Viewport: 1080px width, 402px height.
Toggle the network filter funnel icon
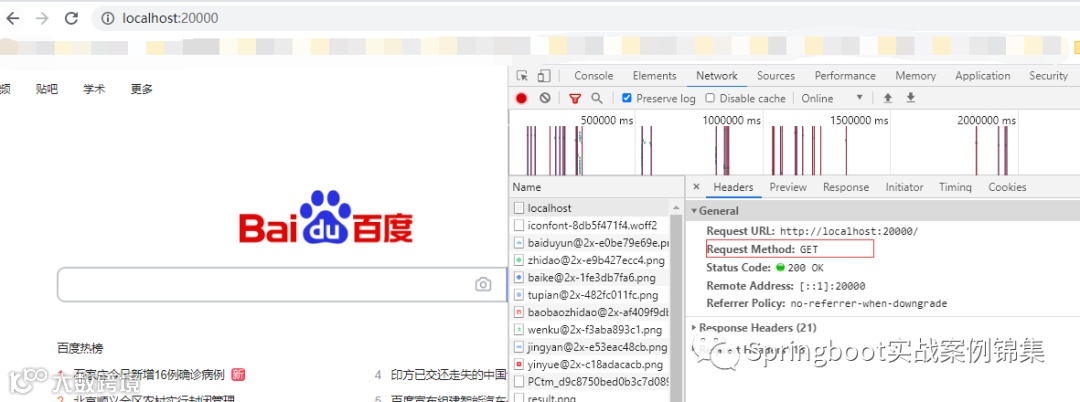575,98
